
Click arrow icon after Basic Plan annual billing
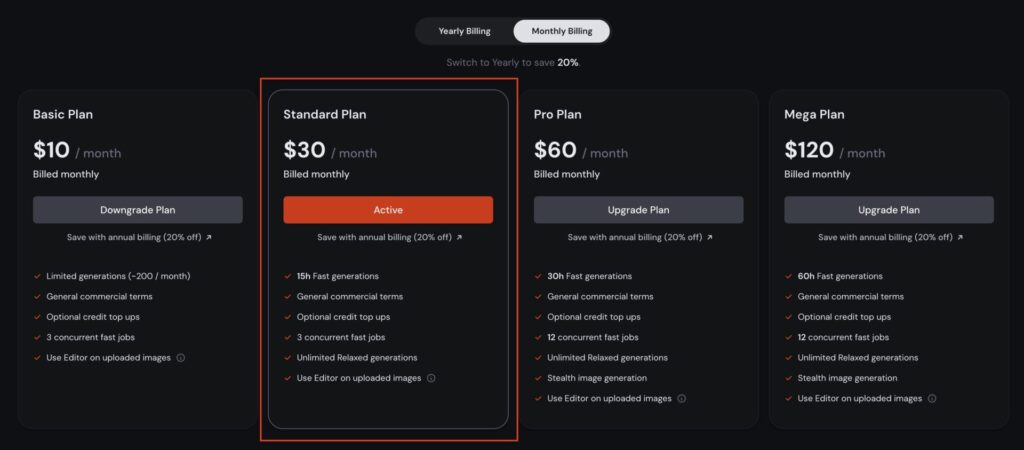pos(209,237)
